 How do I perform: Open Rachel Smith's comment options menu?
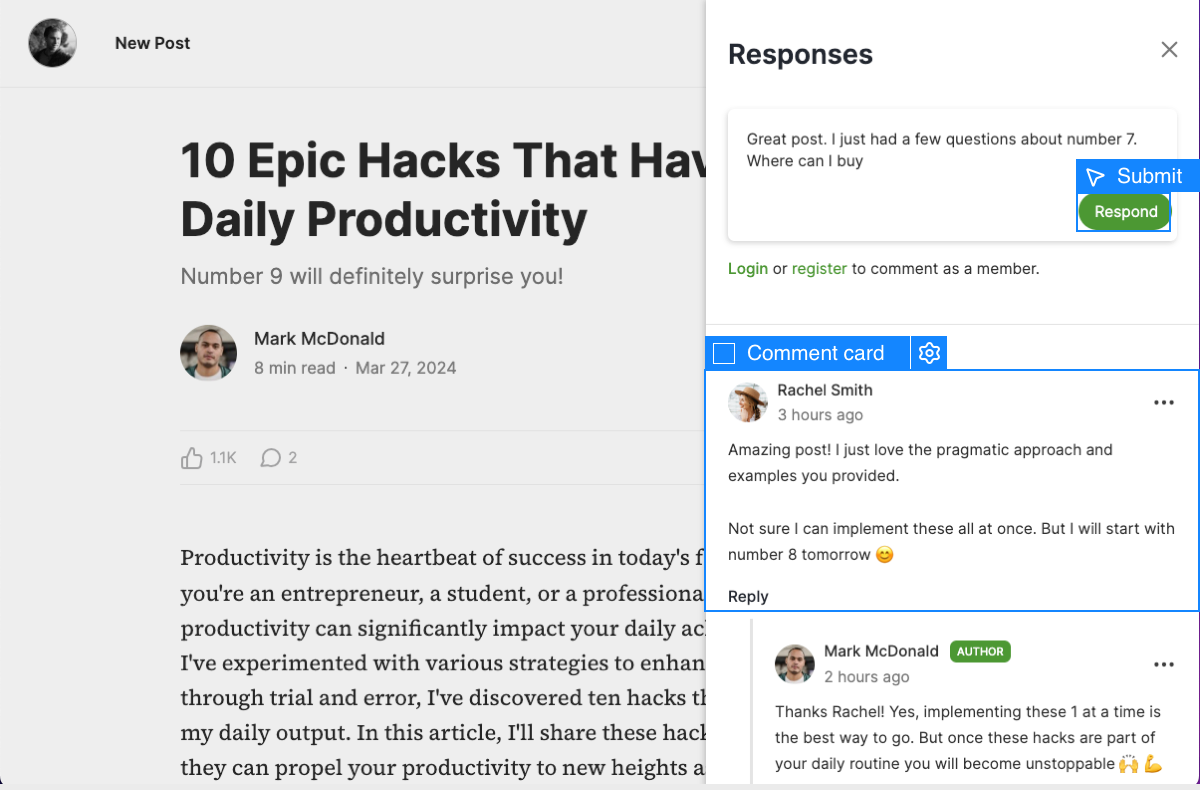[x=1163, y=403]
